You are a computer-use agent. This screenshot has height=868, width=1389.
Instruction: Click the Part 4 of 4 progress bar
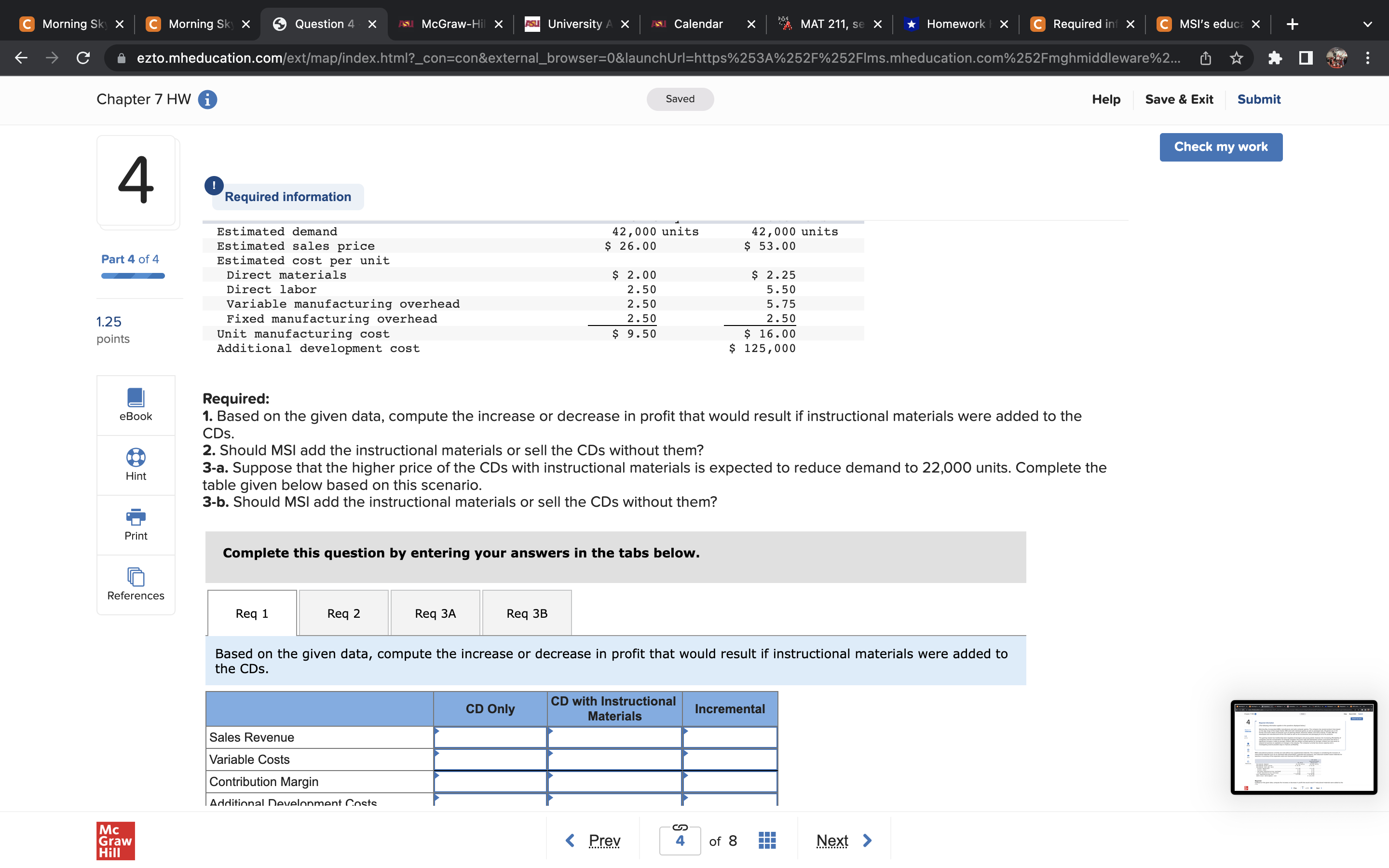[x=133, y=276]
